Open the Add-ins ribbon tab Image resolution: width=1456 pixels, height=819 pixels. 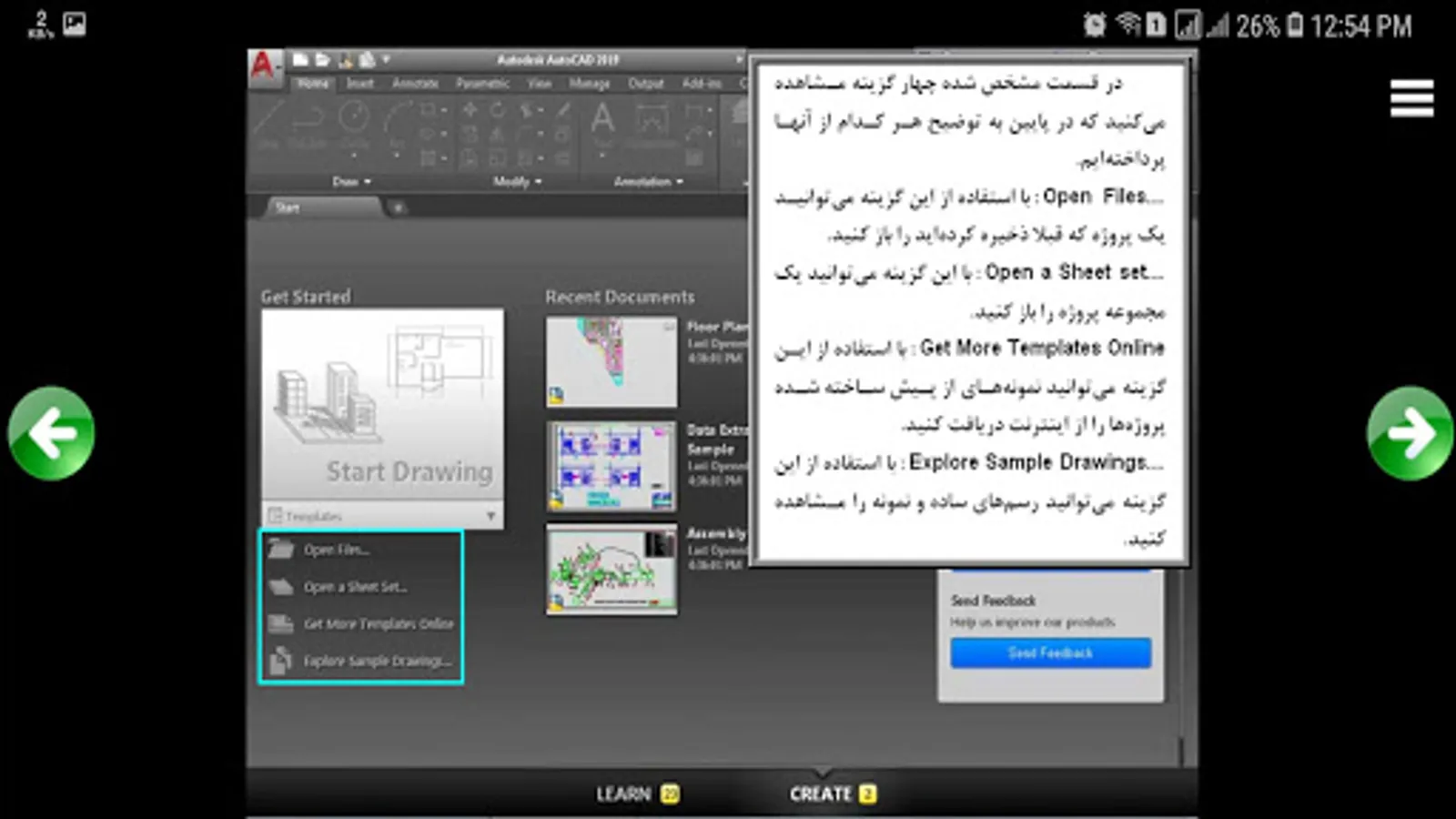tap(702, 83)
